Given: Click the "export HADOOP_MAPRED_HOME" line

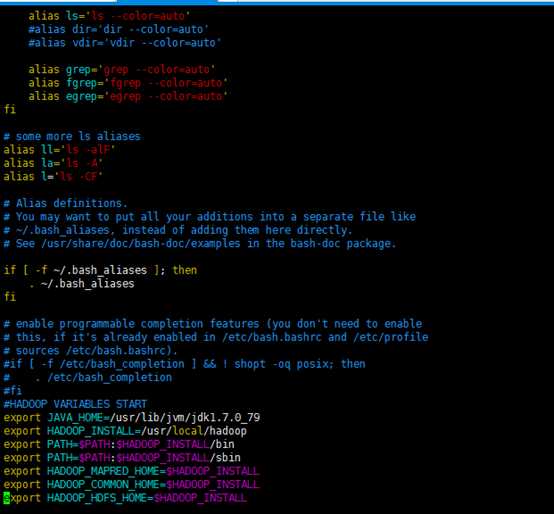Looking at the screenshot, I should 131,471.
